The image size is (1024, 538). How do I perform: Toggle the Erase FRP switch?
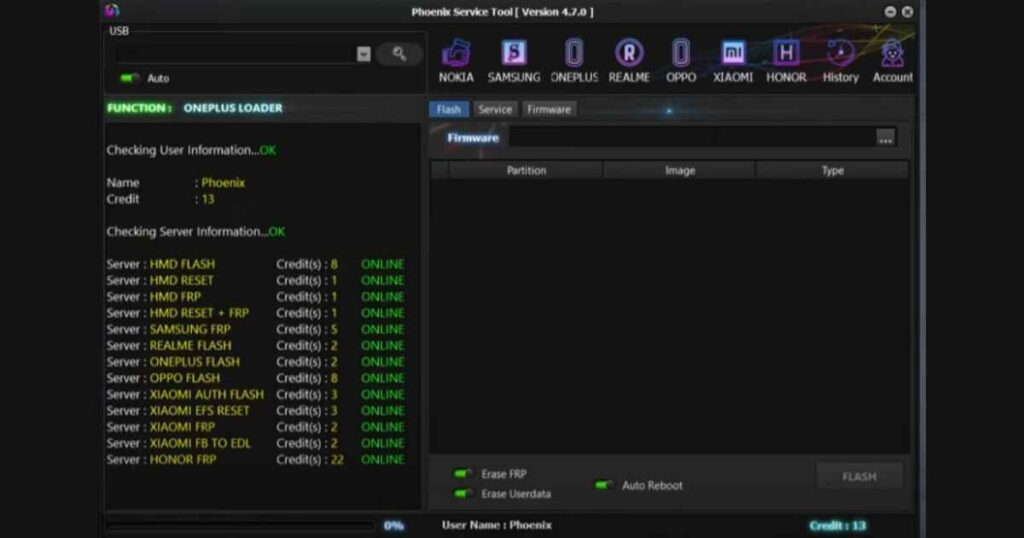(x=463, y=473)
